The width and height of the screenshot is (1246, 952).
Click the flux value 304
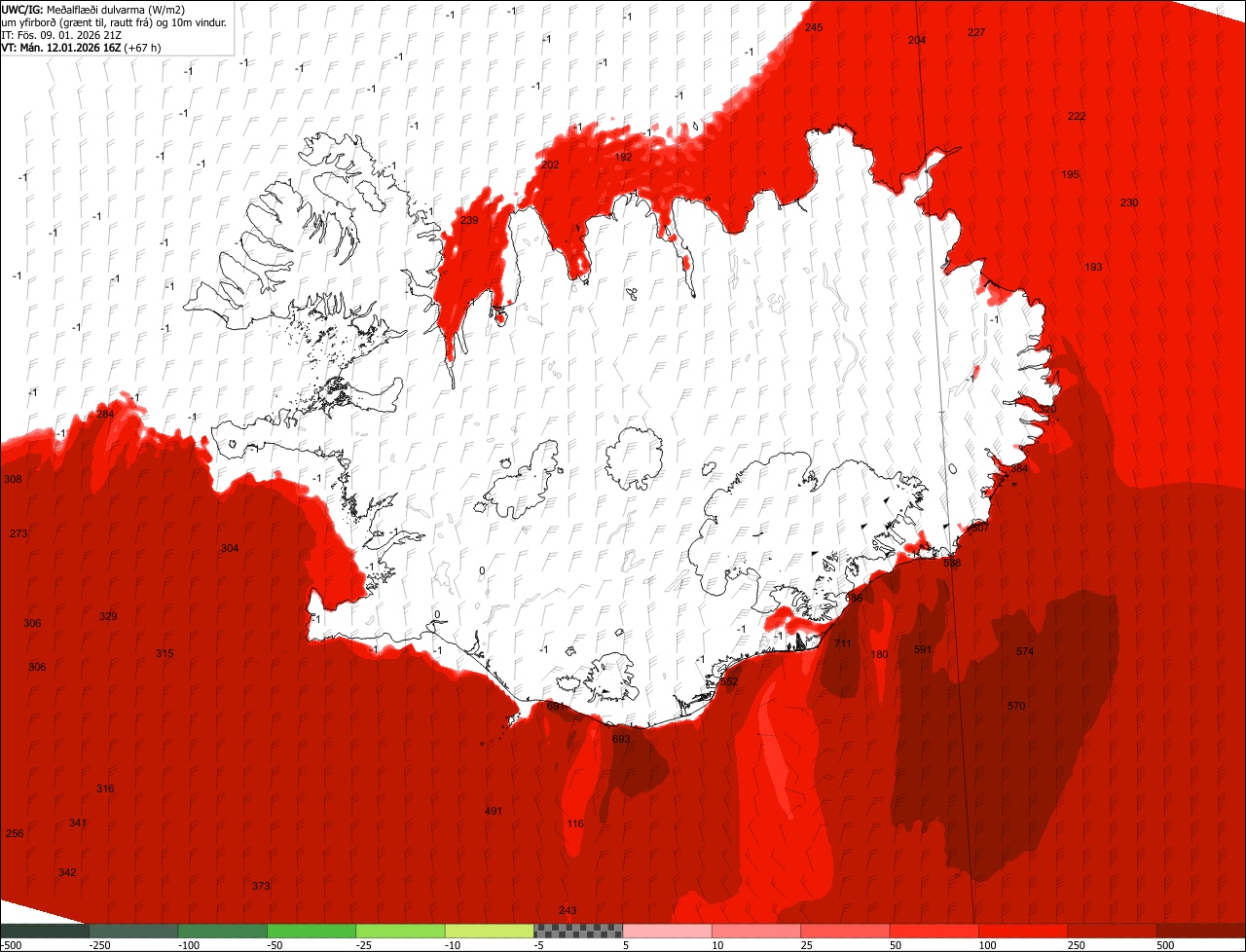[x=230, y=548]
